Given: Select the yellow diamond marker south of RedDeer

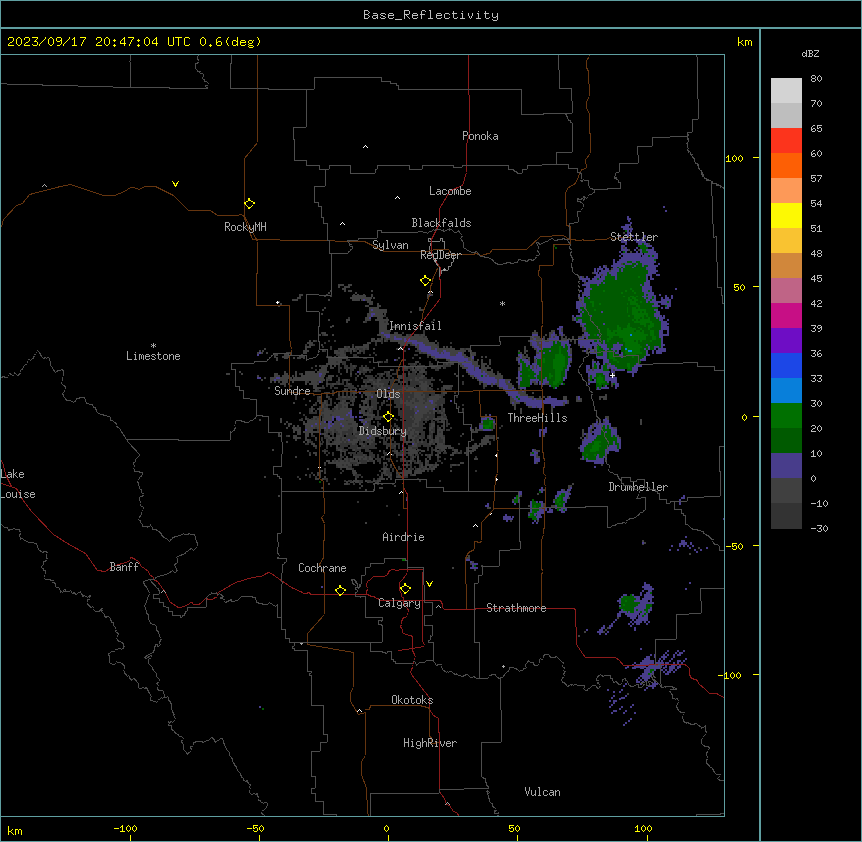Looking at the screenshot, I should [x=425, y=281].
